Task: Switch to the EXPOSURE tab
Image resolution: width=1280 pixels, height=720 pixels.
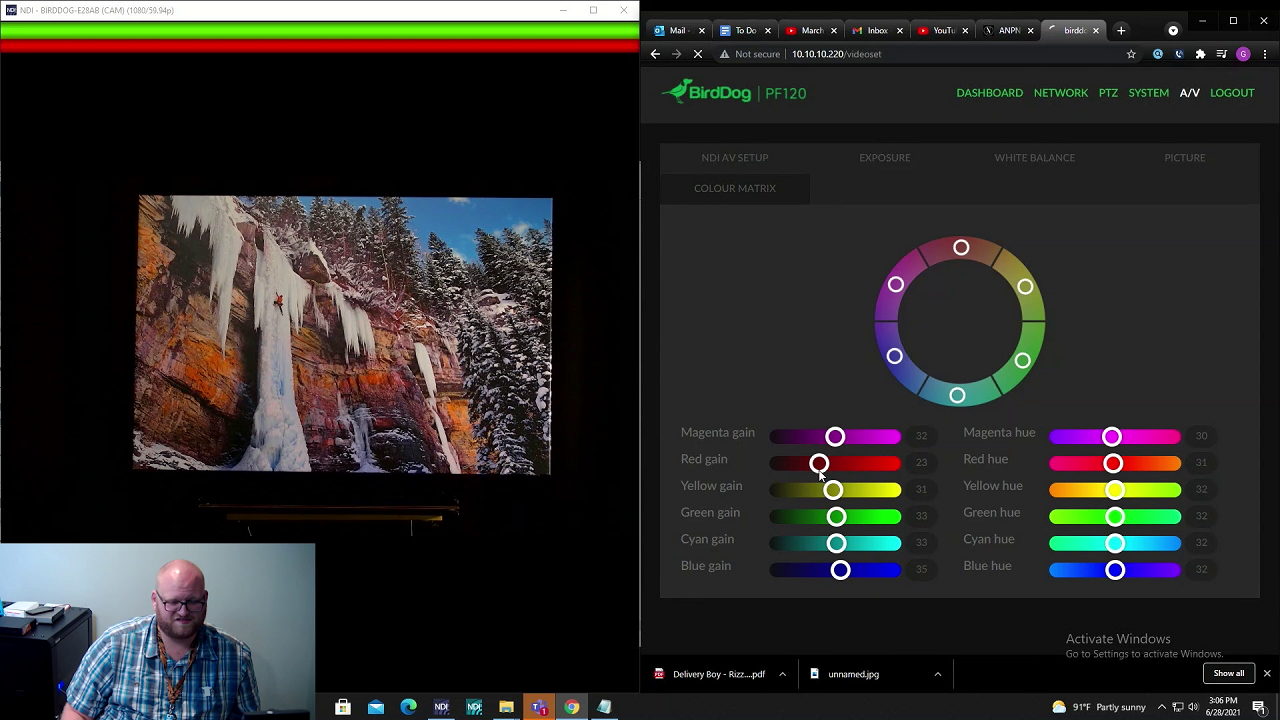Action: click(885, 157)
